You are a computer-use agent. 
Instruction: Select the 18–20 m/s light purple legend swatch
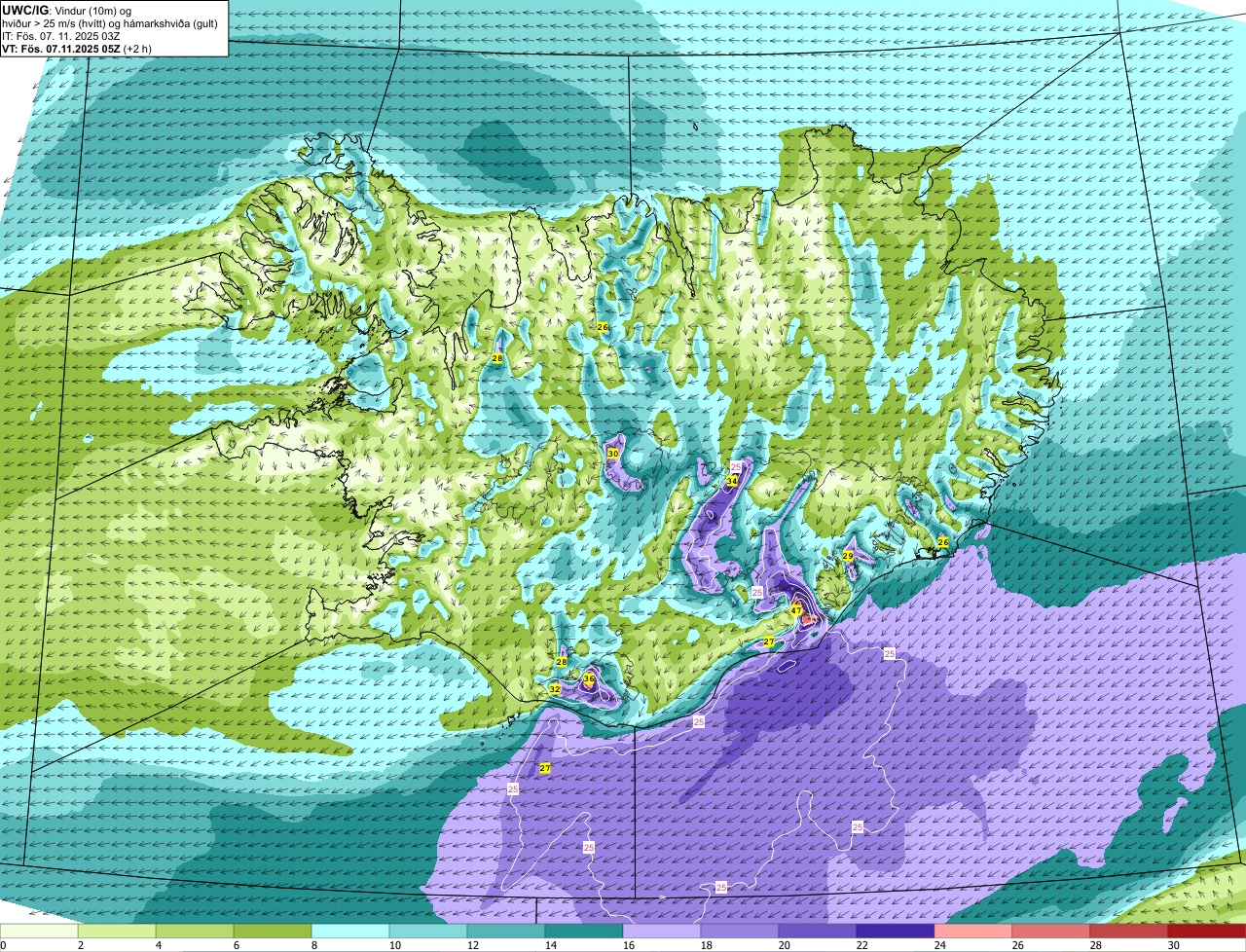coord(740,932)
